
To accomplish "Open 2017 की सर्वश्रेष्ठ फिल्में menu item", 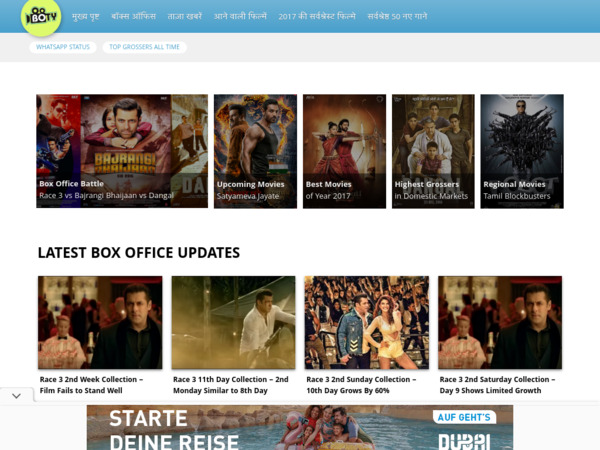I will [317, 16].
